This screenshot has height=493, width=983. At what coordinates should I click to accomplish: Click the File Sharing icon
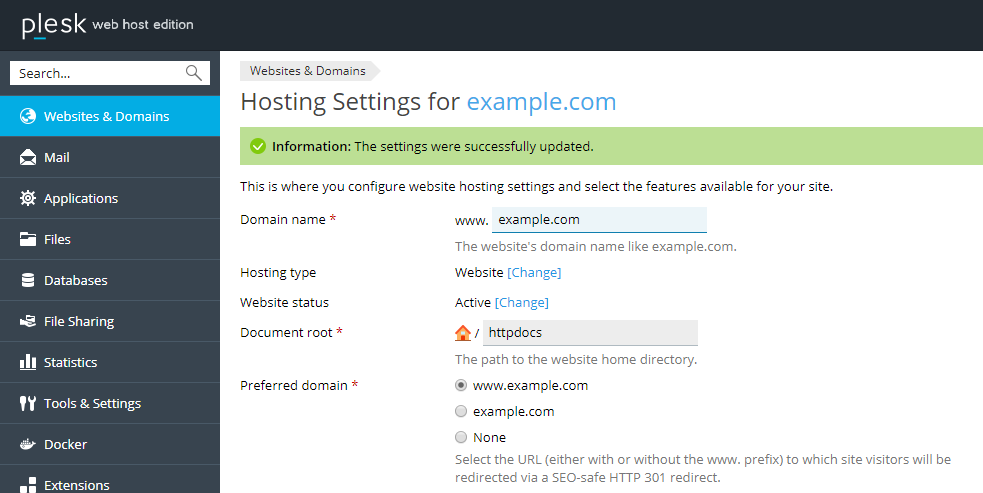tap(28, 321)
